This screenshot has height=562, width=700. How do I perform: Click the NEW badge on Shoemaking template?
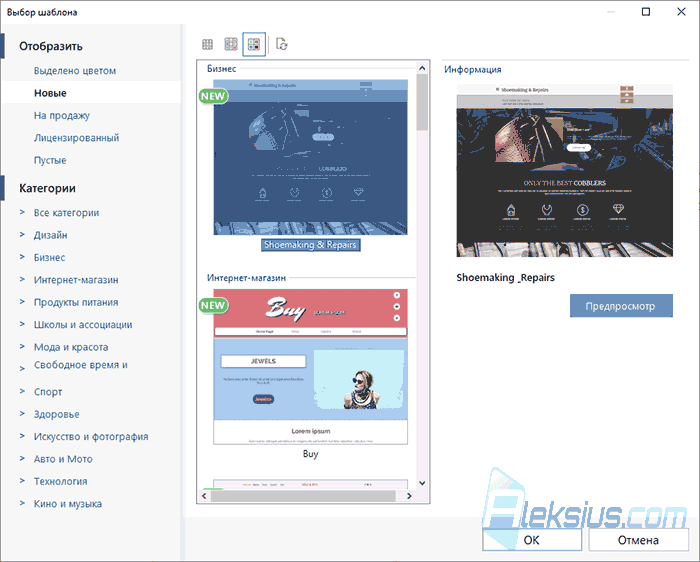point(213,96)
